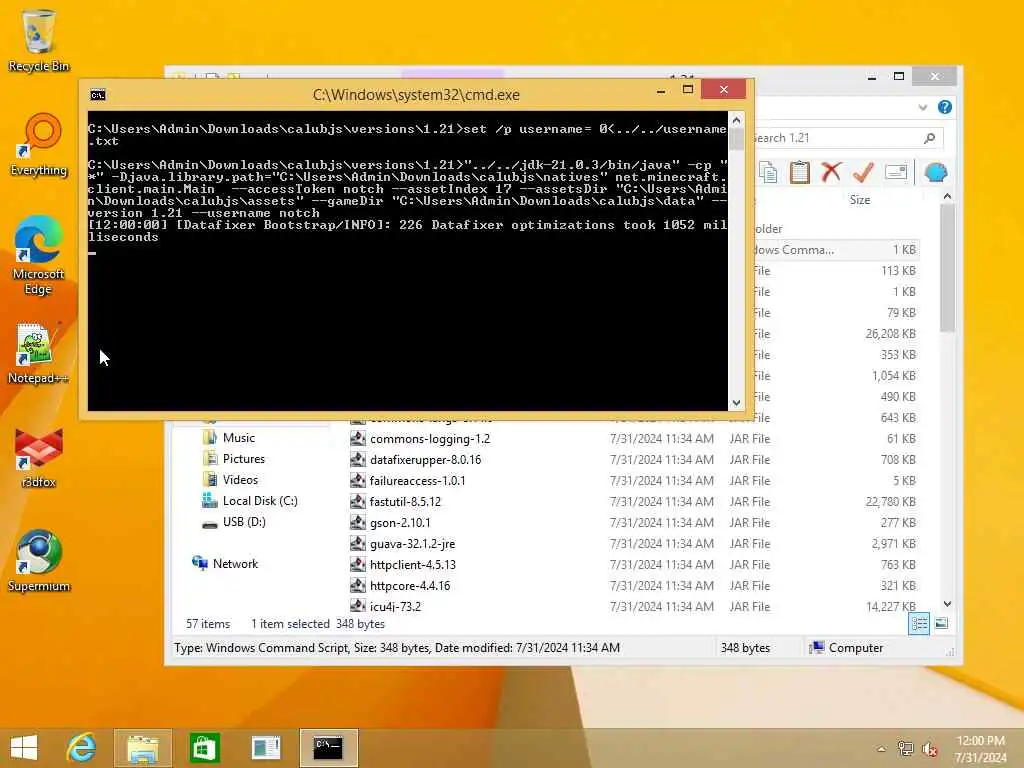
Task: Show hidden tray icons arrow
Action: coord(881,750)
